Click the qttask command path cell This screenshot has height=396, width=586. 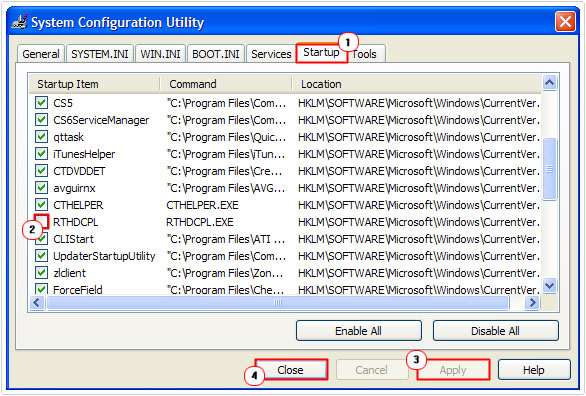pyautogui.click(x=226, y=137)
